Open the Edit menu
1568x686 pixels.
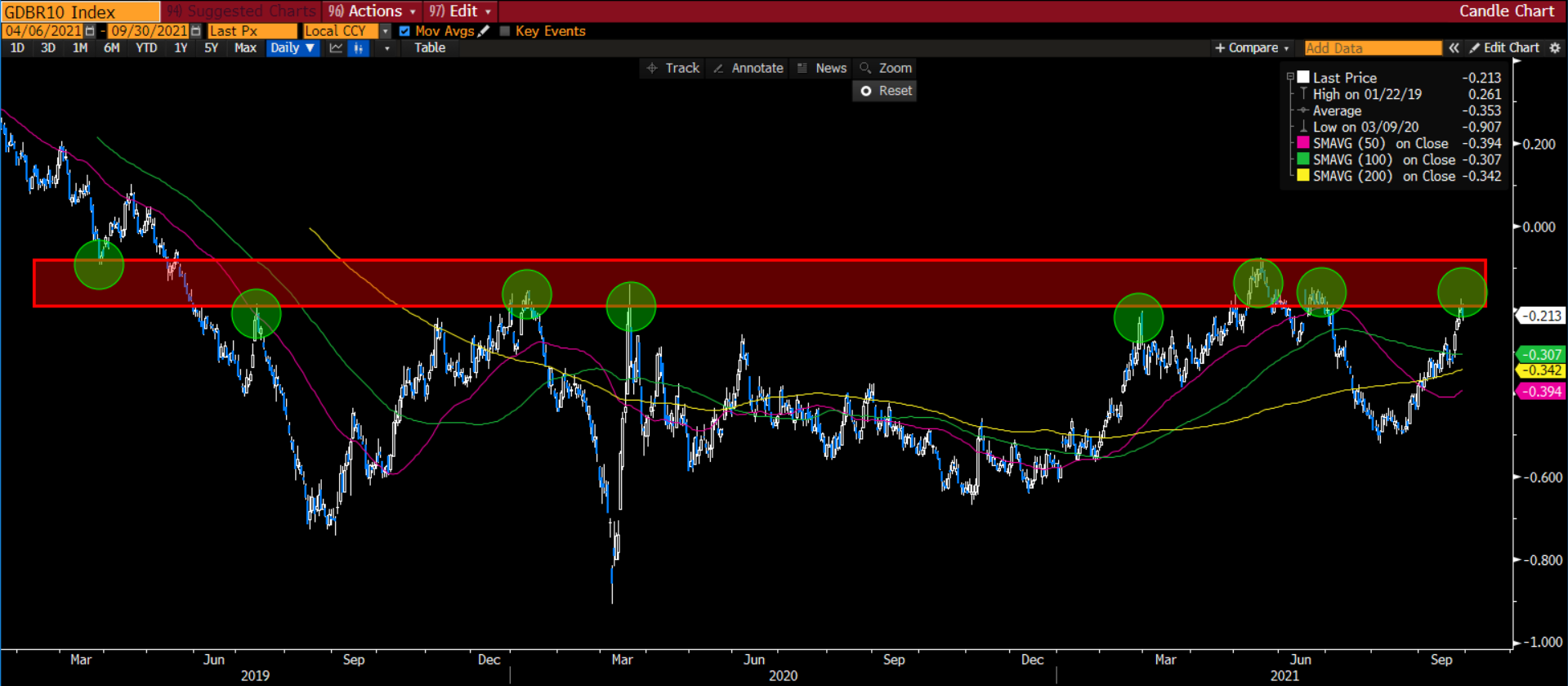point(461,11)
